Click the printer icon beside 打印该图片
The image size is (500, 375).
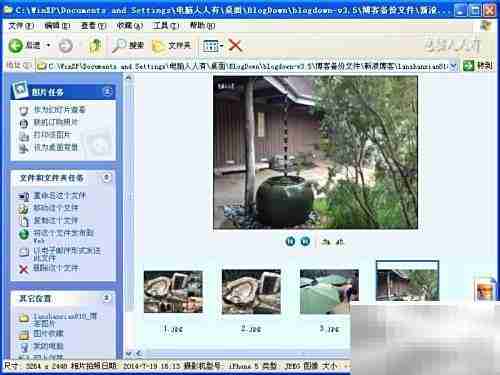pos(23,136)
